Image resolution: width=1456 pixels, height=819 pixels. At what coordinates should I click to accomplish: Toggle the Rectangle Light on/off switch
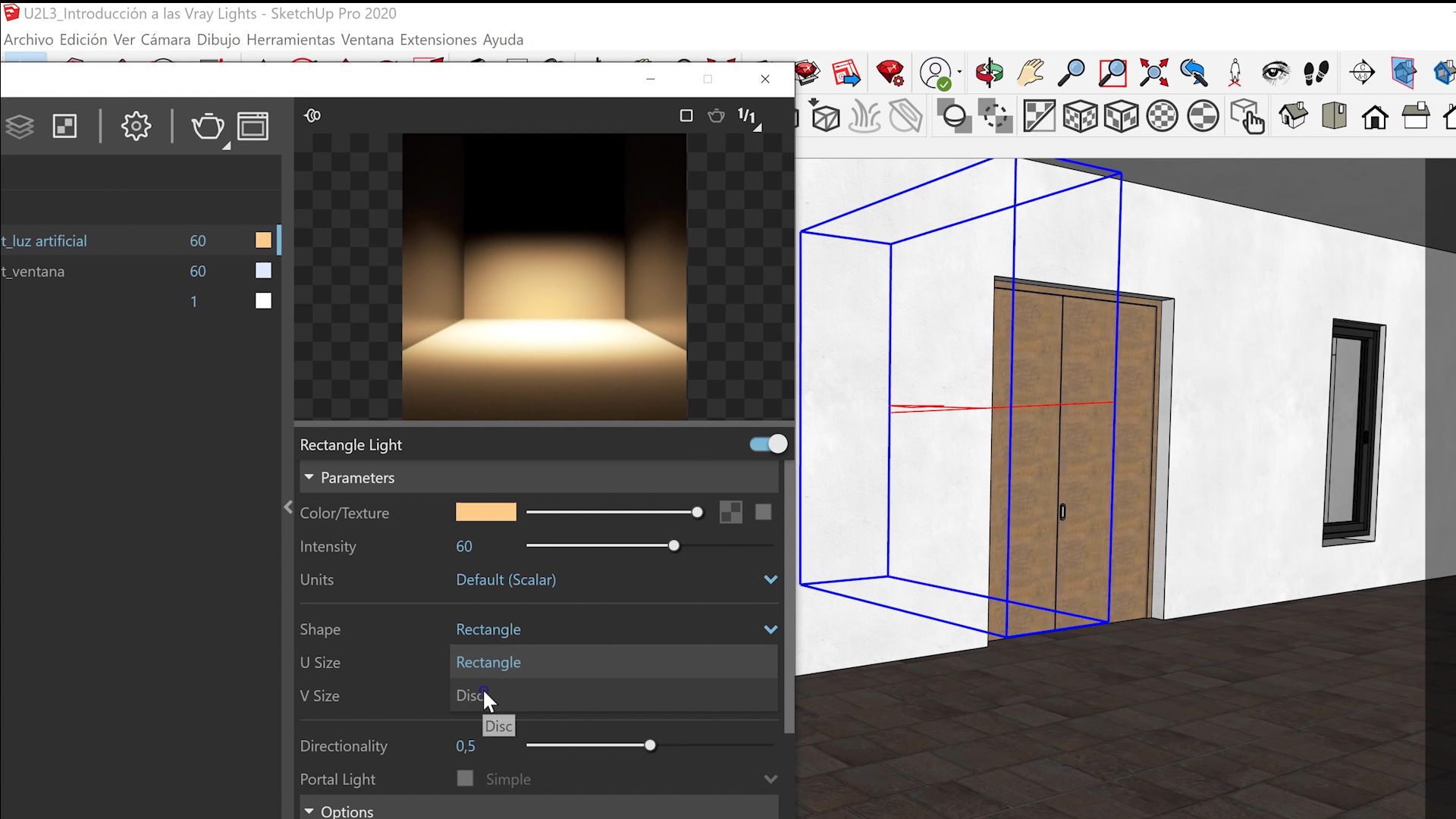[x=768, y=444]
